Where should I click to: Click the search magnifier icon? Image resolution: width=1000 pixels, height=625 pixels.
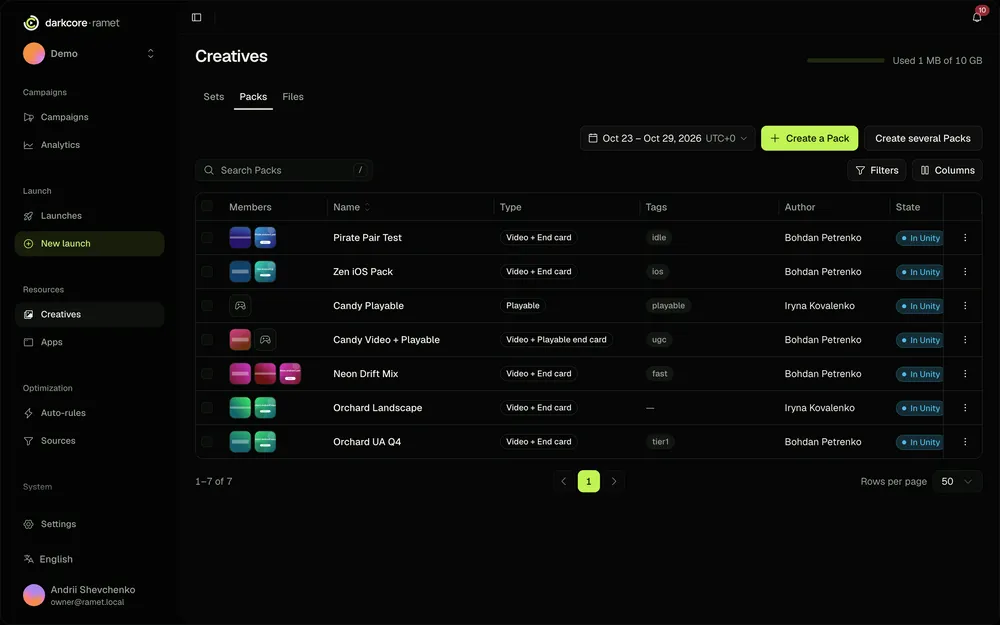209,170
